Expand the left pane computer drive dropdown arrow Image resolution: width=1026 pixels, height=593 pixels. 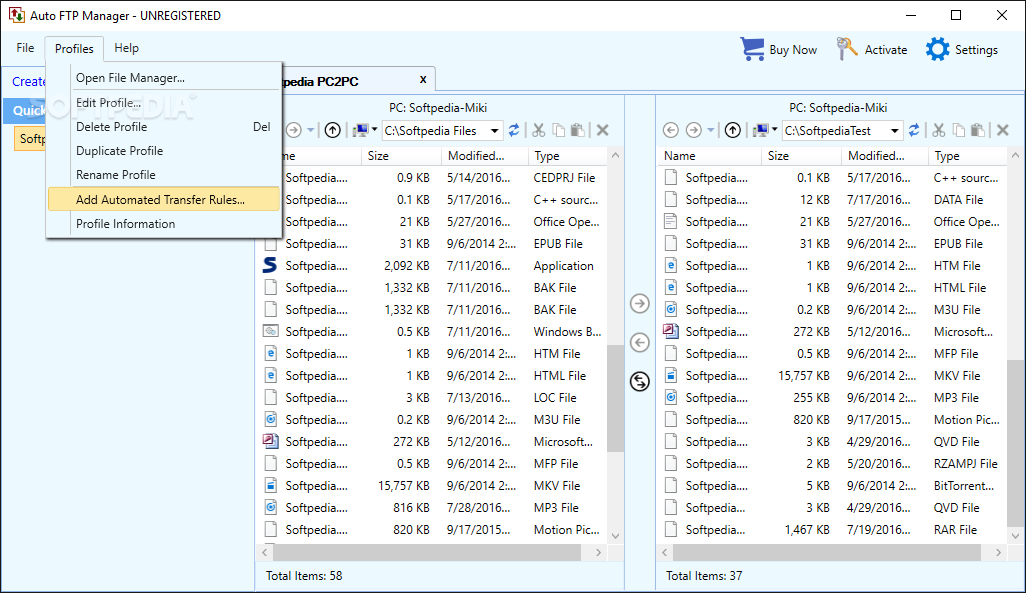click(374, 130)
